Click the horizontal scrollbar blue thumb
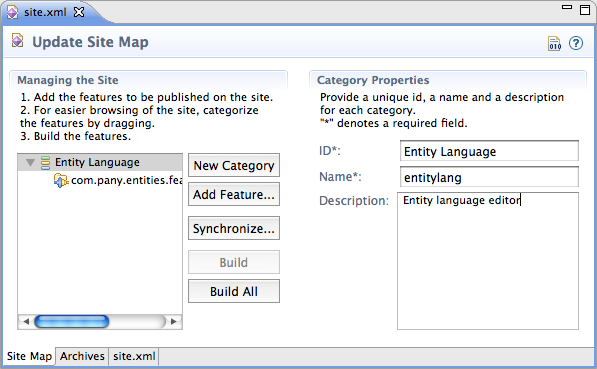 72,321
